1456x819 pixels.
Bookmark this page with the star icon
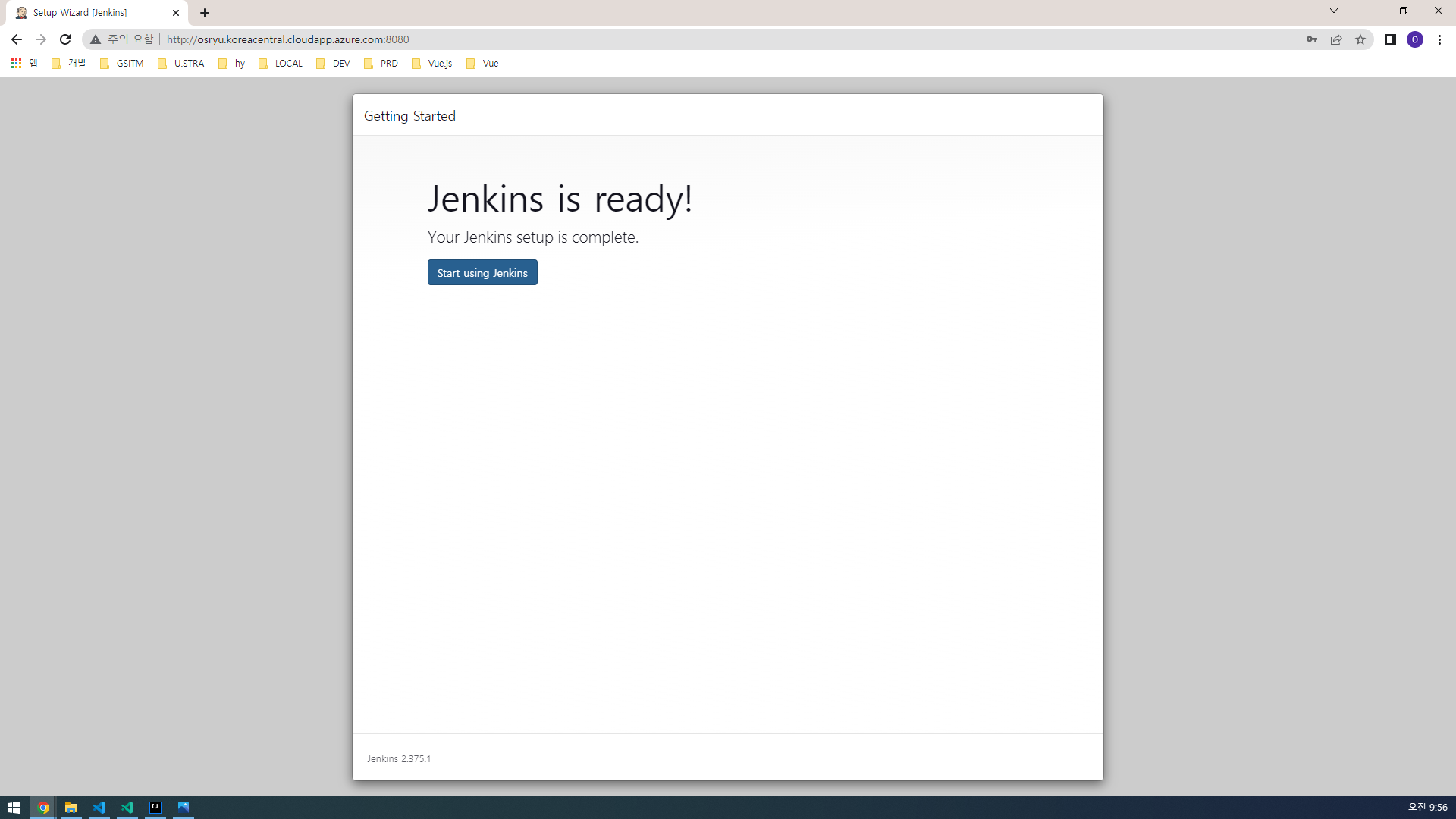coord(1360,39)
